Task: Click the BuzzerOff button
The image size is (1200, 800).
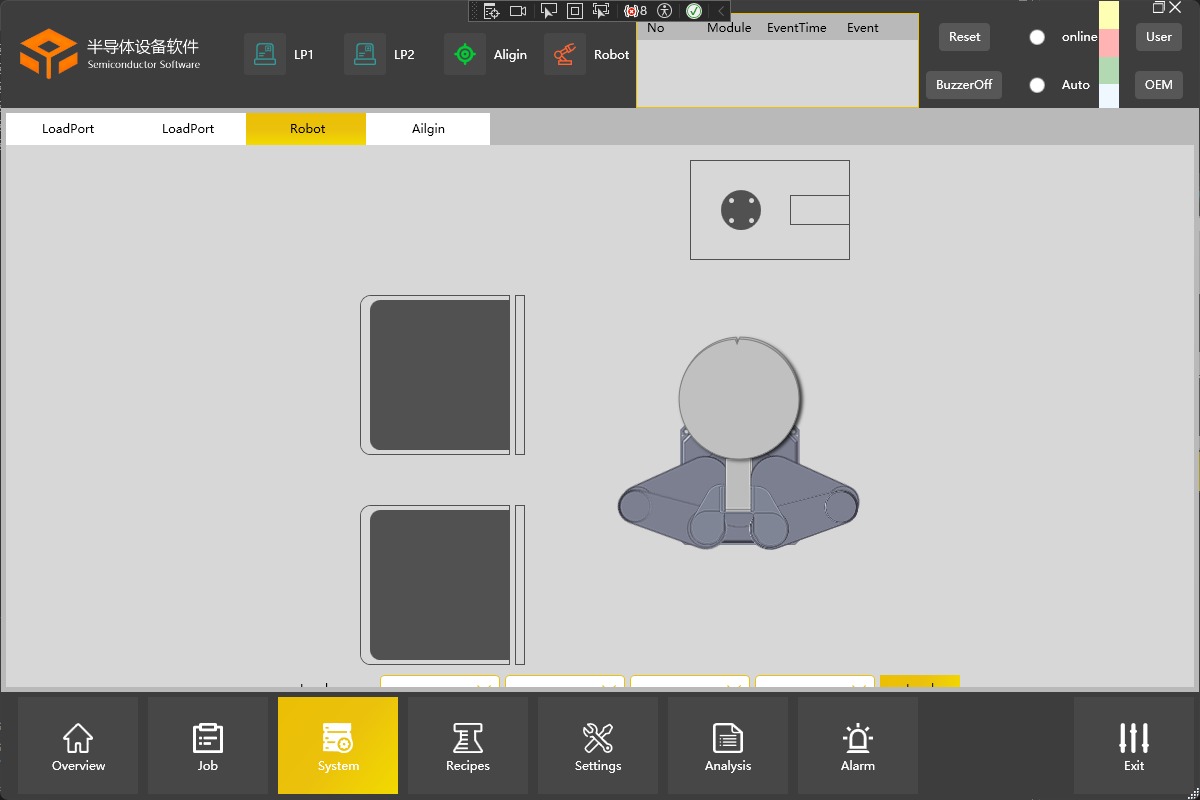Action: tap(964, 85)
